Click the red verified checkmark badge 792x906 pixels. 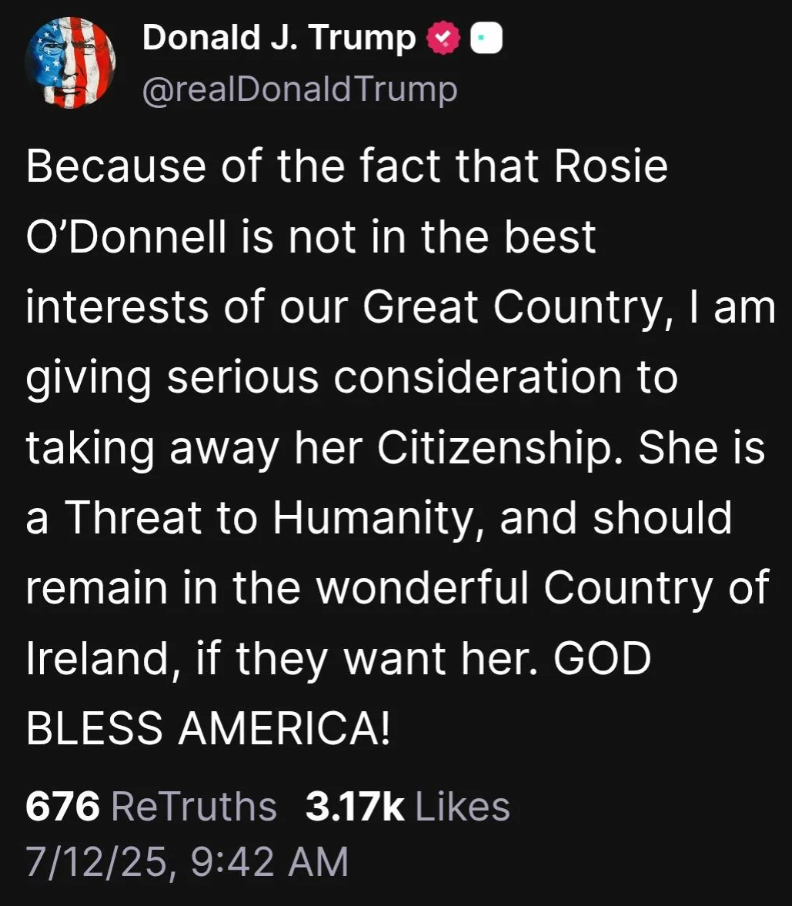(x=443, y=38)
